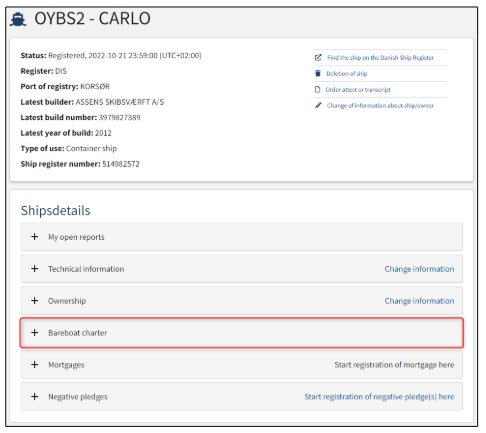Click the plus icon beside Mortgages

coord(35,365)
